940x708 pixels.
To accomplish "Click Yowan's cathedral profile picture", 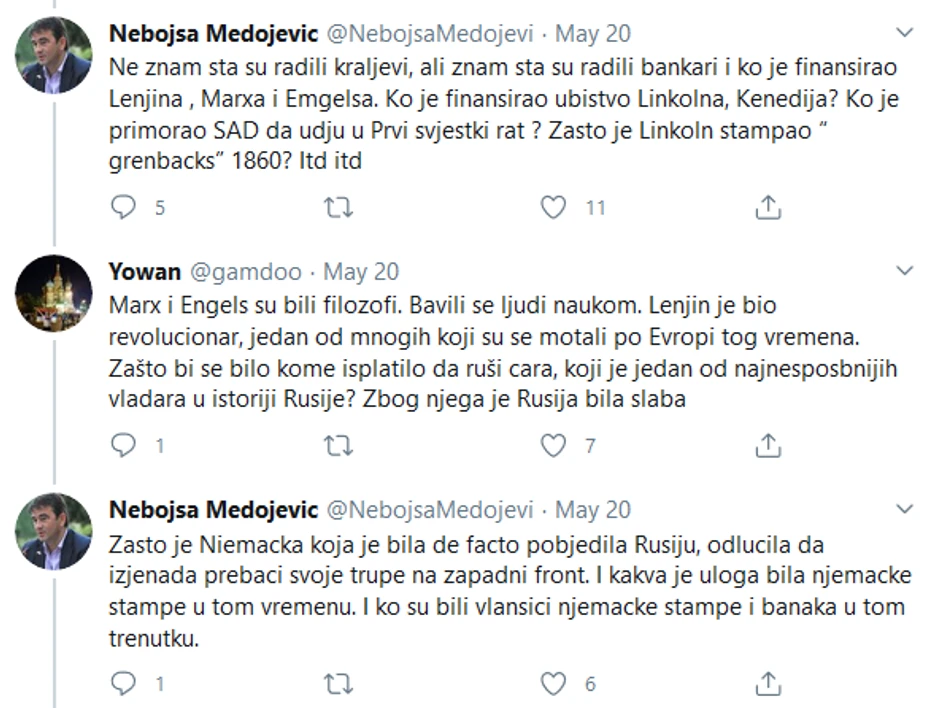I will tap(54, 293).
